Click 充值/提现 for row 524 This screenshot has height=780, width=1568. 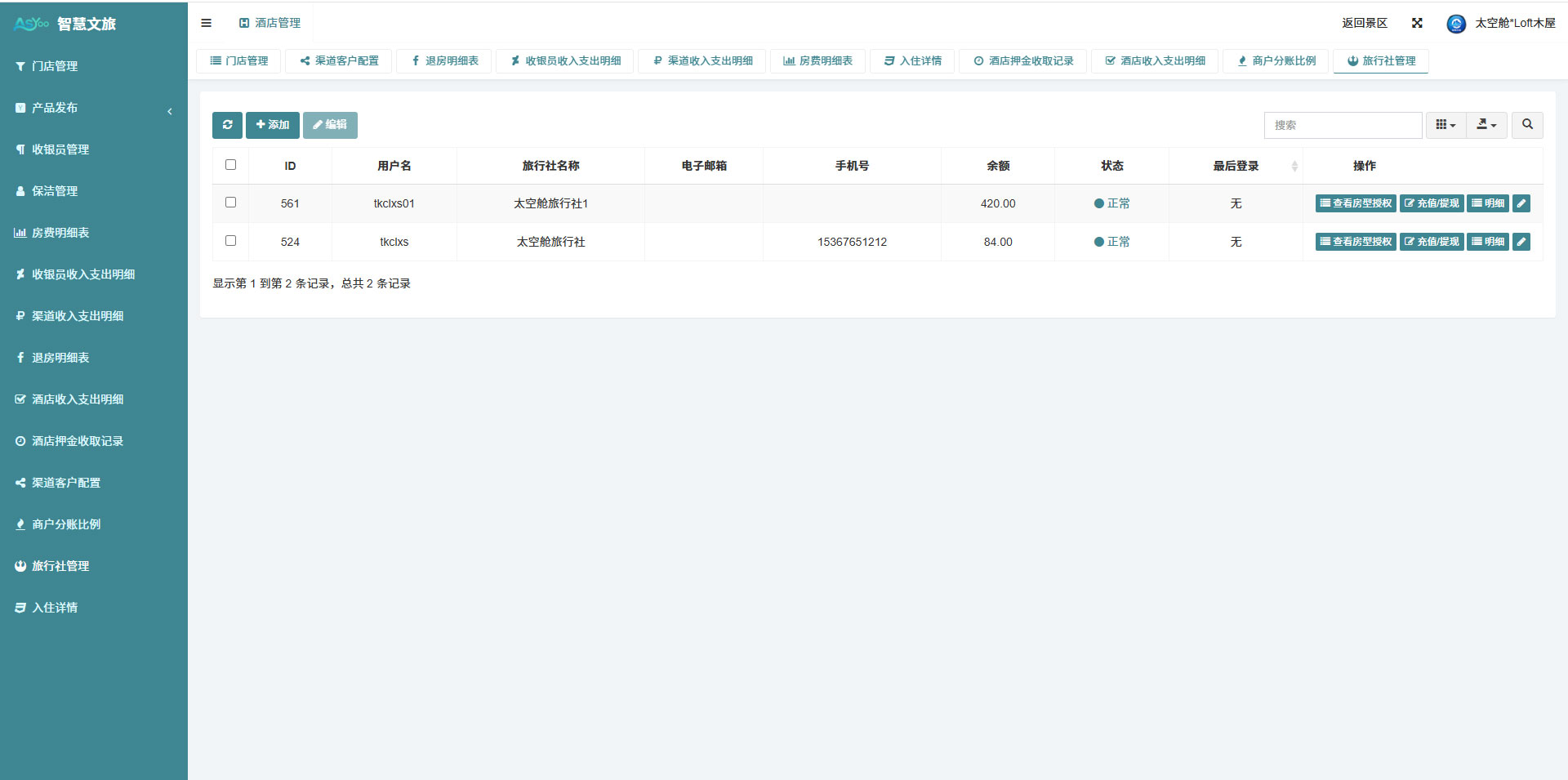(x=1432, y=242)
